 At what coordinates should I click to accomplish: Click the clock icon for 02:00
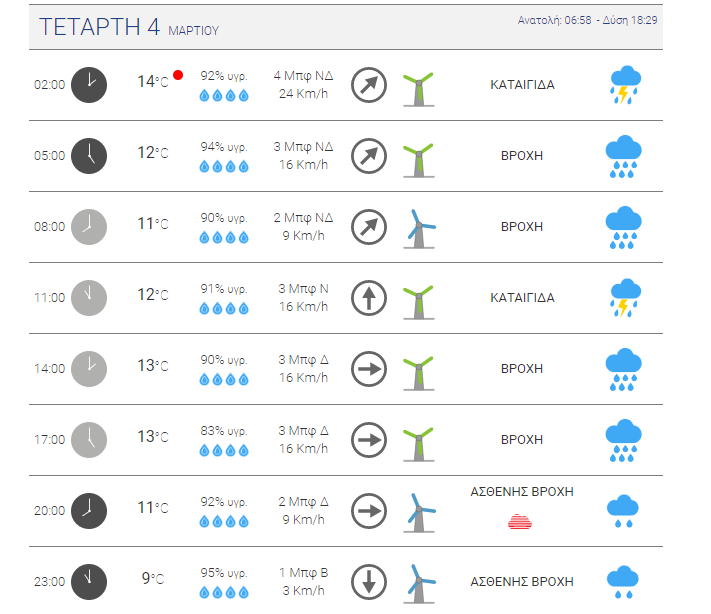(x=89, y=85)
